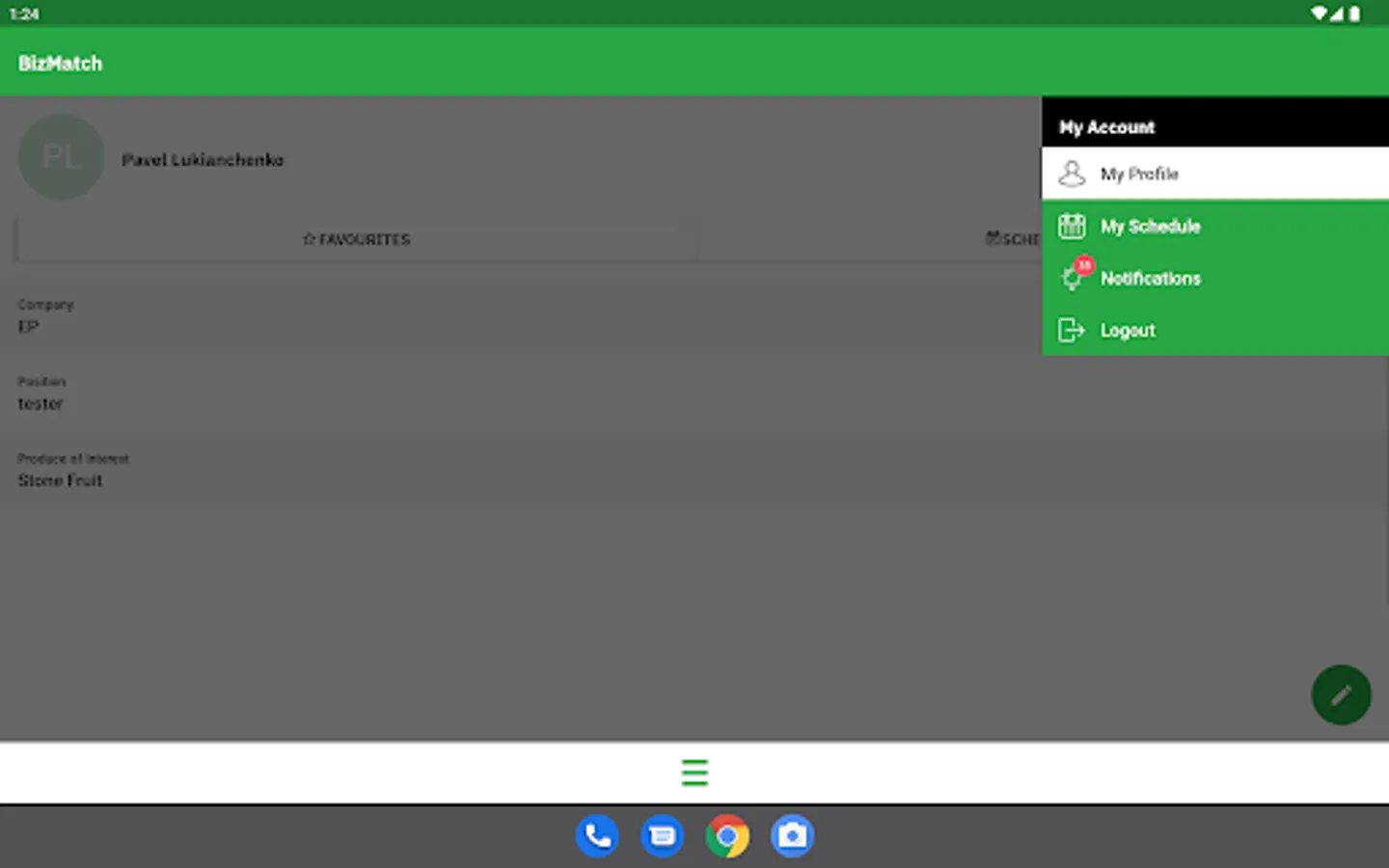This screenshot has width=1389, height=868.
Task: Click the Produce of Interest label
Action: (x=73, y=459)
